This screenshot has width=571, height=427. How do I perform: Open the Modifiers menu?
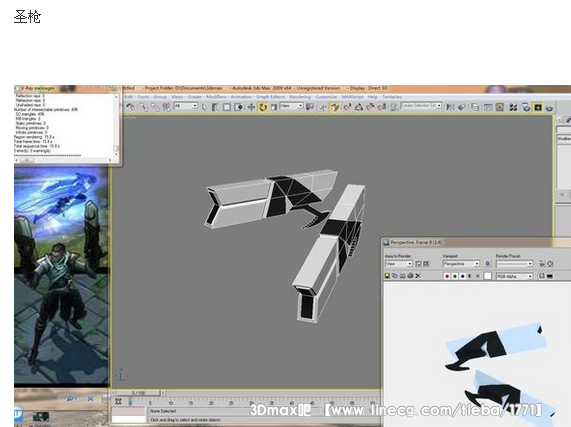pyautogui.click(x=216, y=97)
